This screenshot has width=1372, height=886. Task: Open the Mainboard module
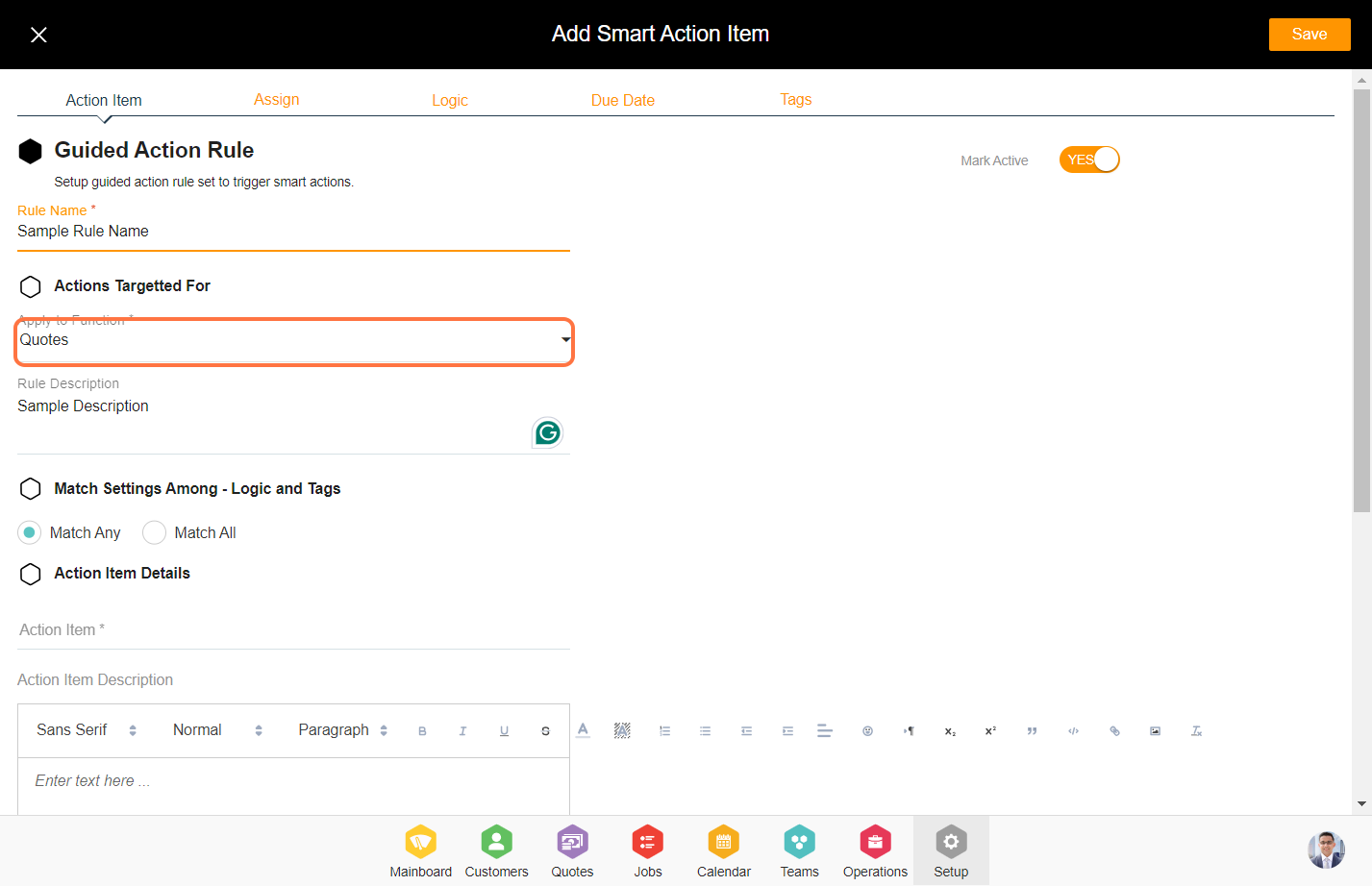click(420, 851)
